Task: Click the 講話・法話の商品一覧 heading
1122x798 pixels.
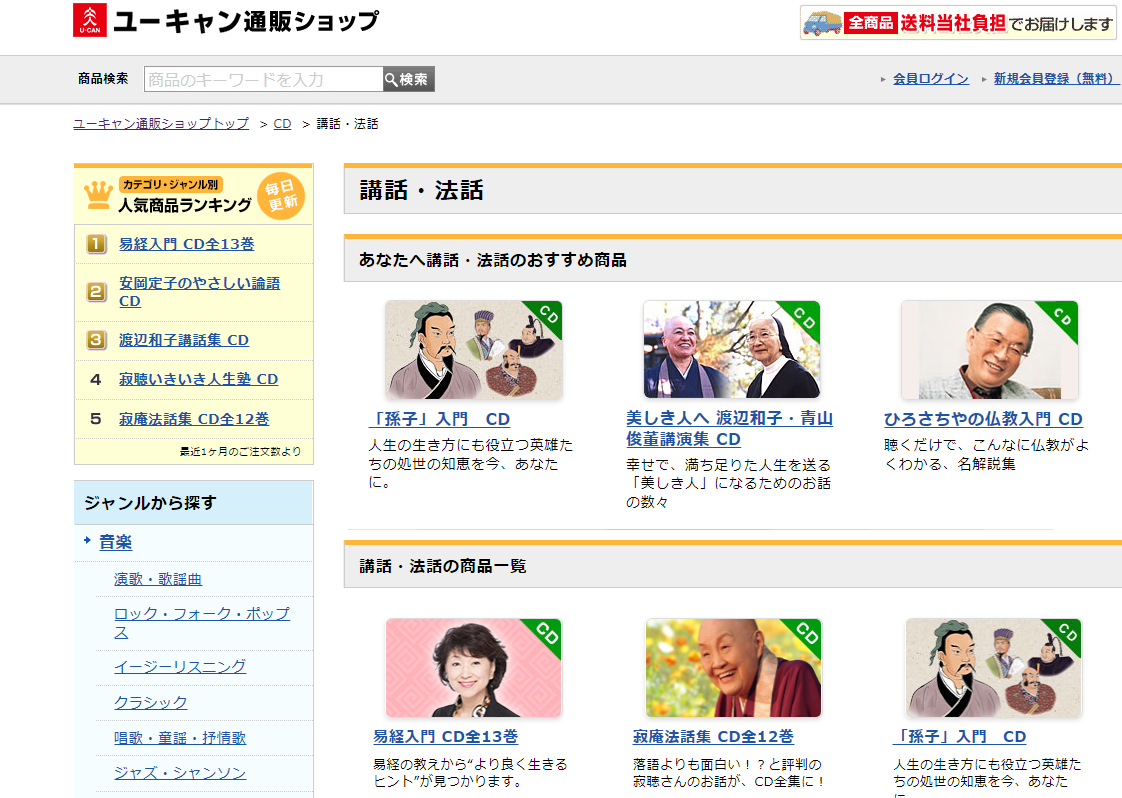Action: [442, 566]
